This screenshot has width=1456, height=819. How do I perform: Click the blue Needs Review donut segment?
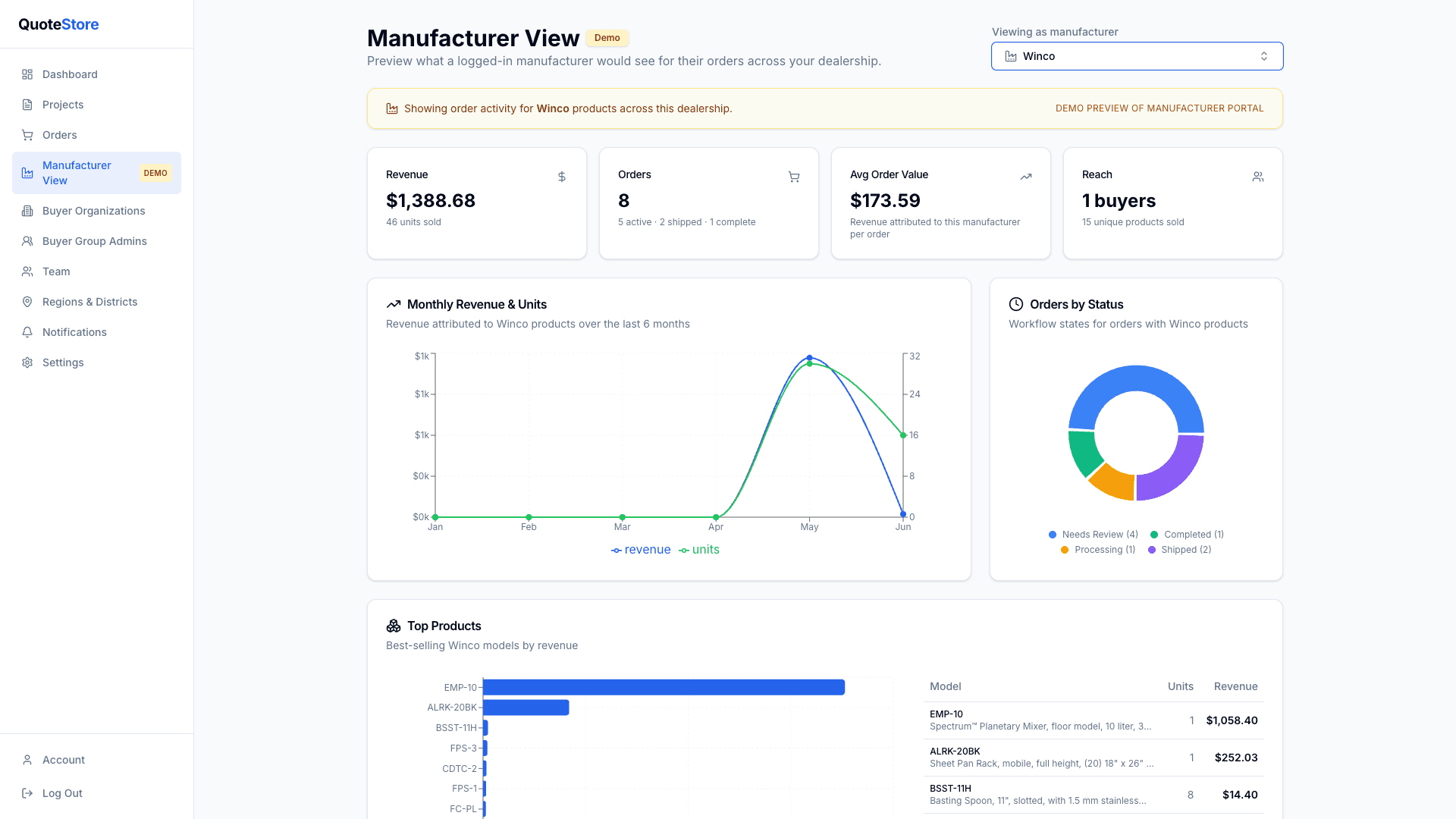click(1136, 378)
